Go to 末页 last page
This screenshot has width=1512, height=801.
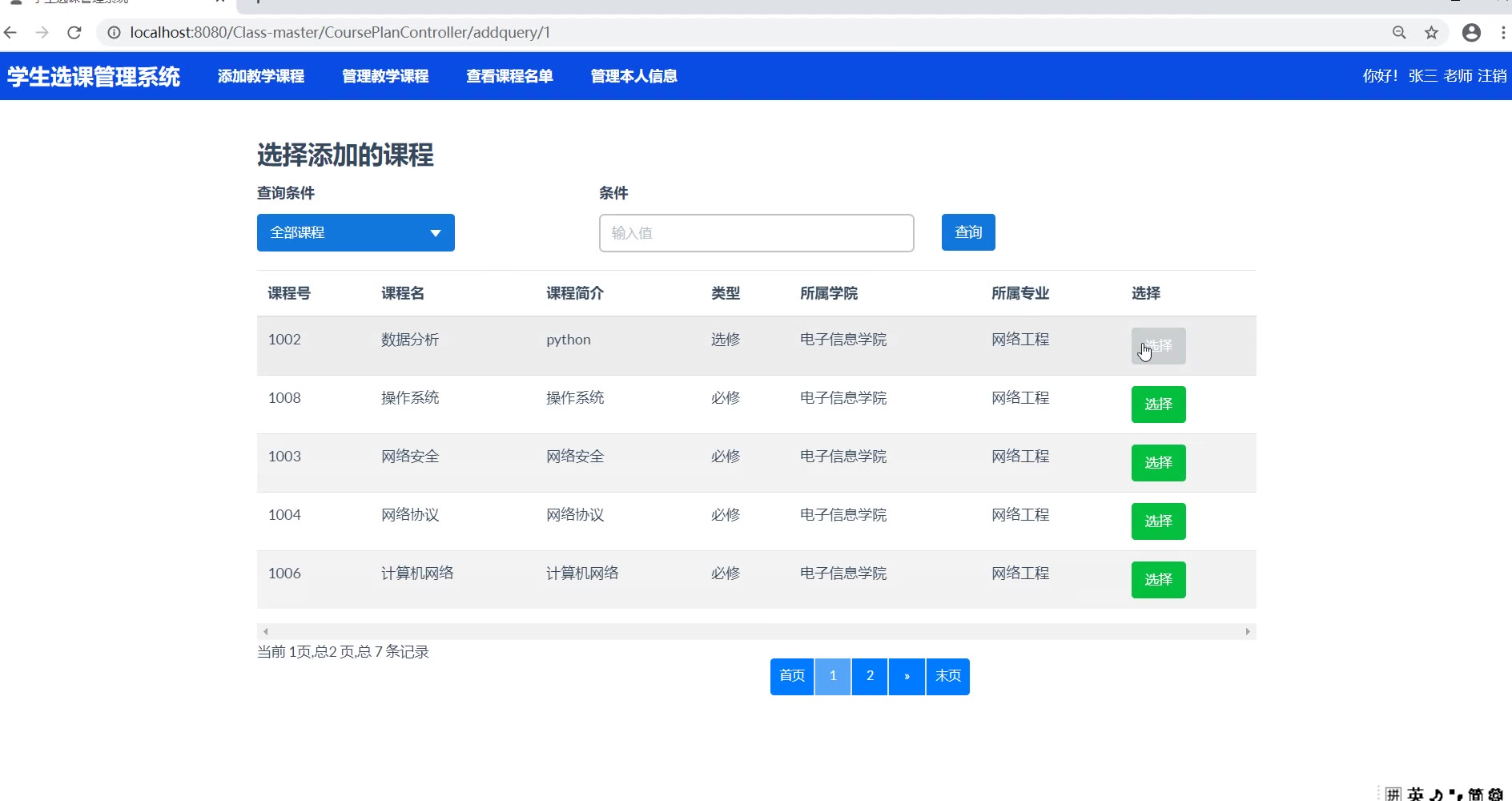948,677
